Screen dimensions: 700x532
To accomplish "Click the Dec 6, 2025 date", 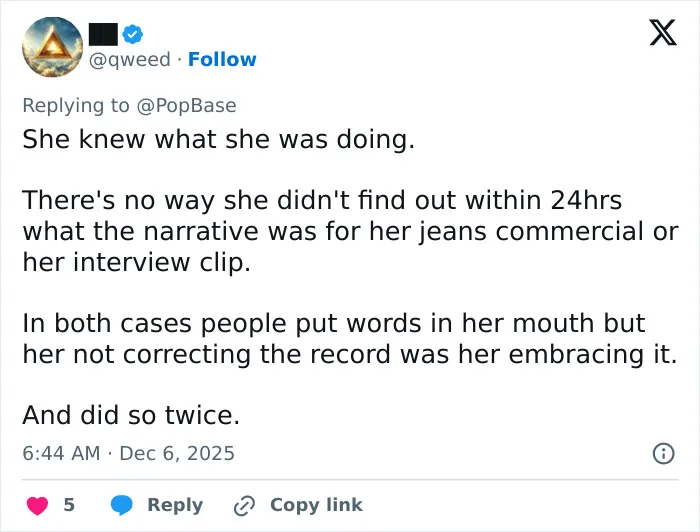I will click(x=177, y=453).
